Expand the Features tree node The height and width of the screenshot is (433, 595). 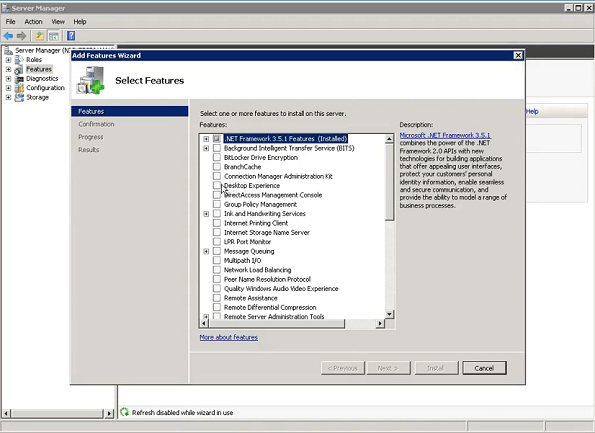[x=8, y=69]
